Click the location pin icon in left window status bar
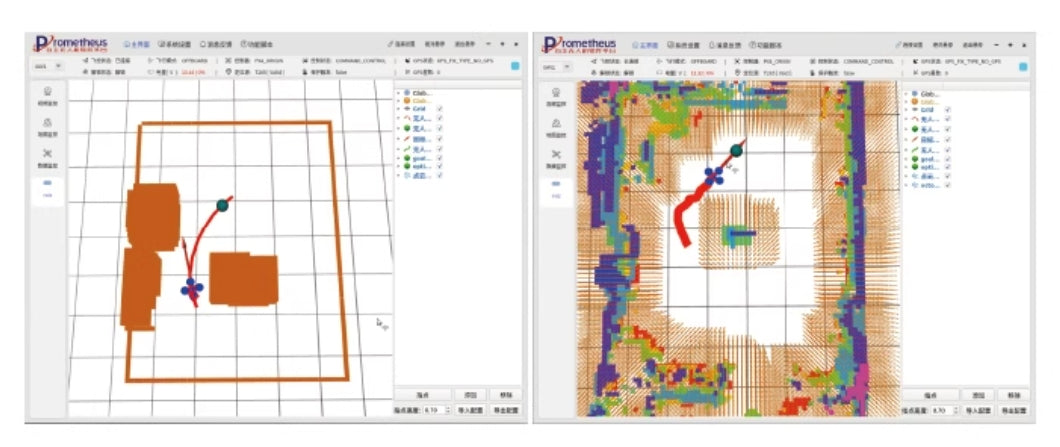The image size is (1060, 447). [228, 71]
